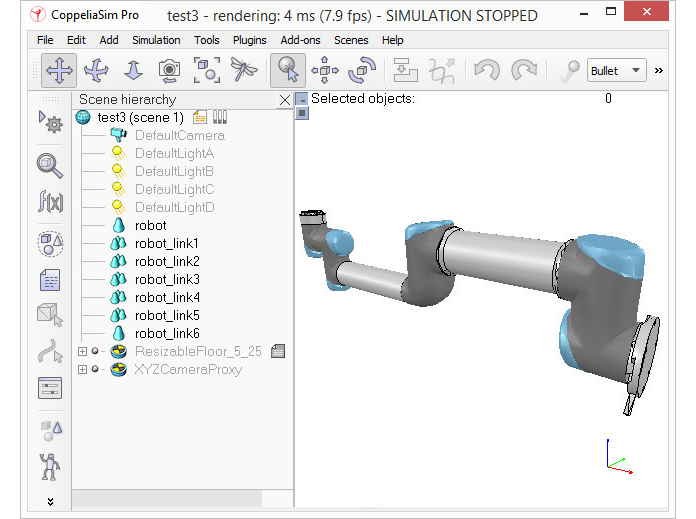
Task: Toggle the small square view button
Action: pyautogui.click(x=302, y=113)
